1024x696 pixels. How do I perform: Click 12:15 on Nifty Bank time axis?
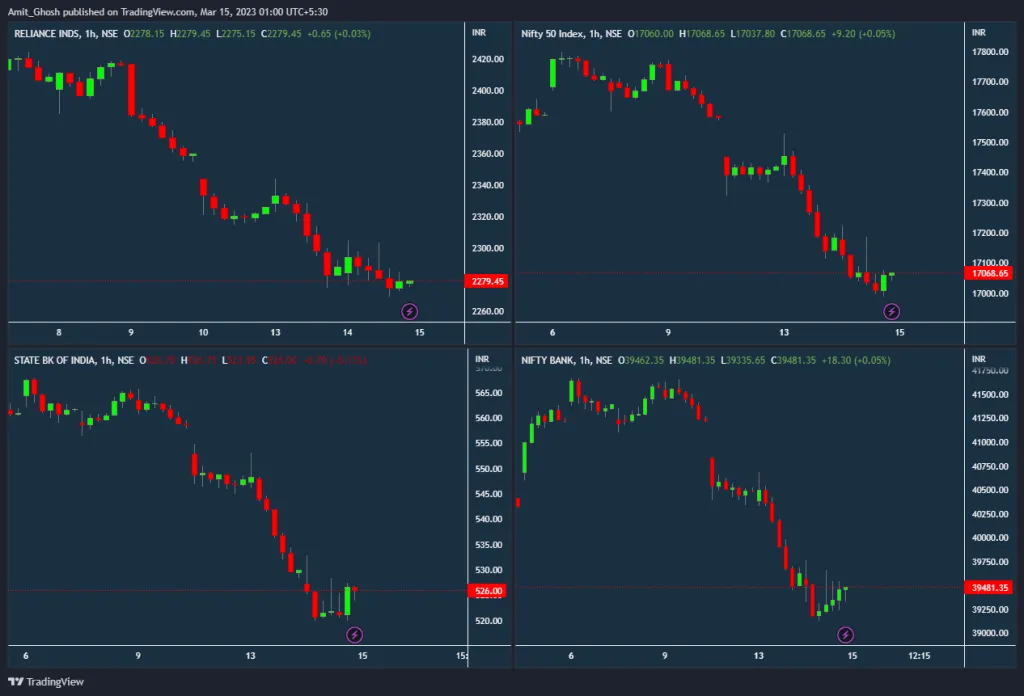click(919, 656)
